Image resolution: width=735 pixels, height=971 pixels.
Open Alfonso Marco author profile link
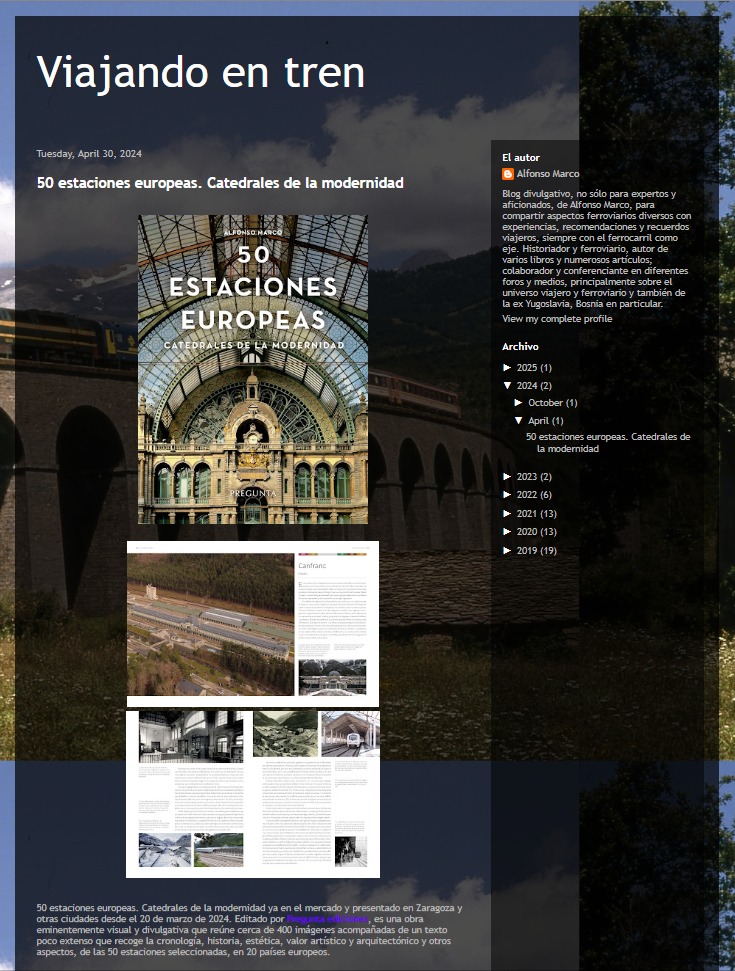pyautogui.click(x=547, y=174)
